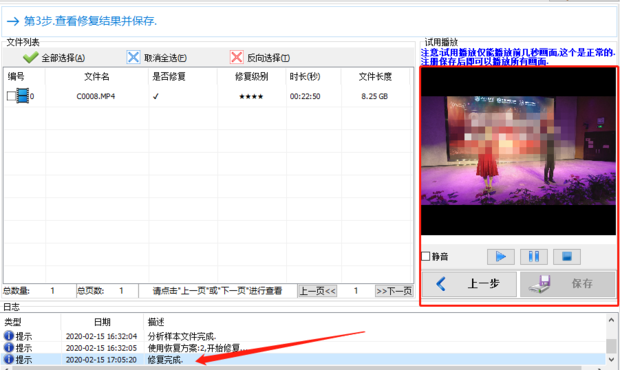Viewport: 620px width, 370px height.
Task: Click the log 日期 column header
Action: 102,322
